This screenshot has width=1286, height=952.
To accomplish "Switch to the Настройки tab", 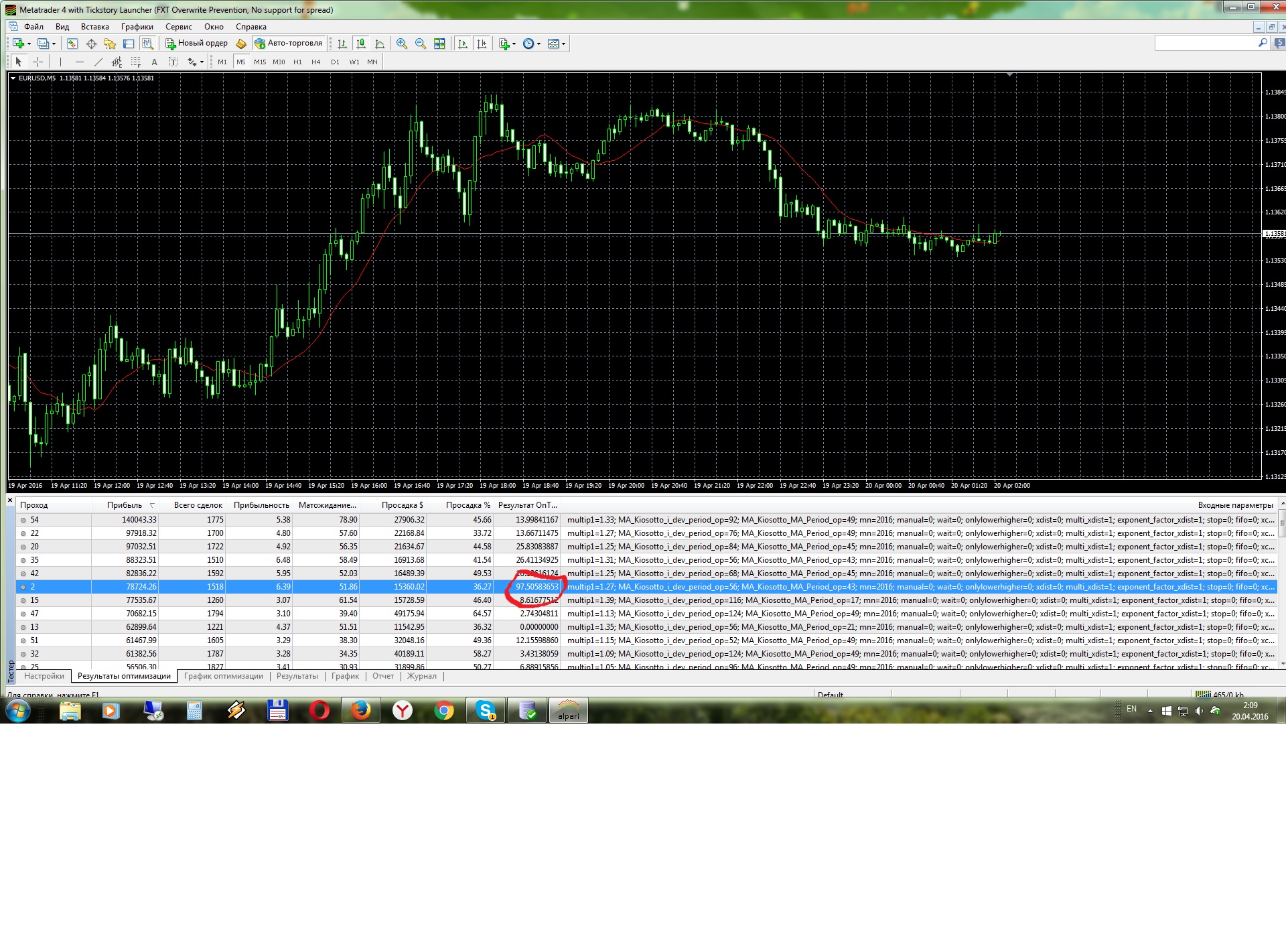I will click(x=44, y=676).
